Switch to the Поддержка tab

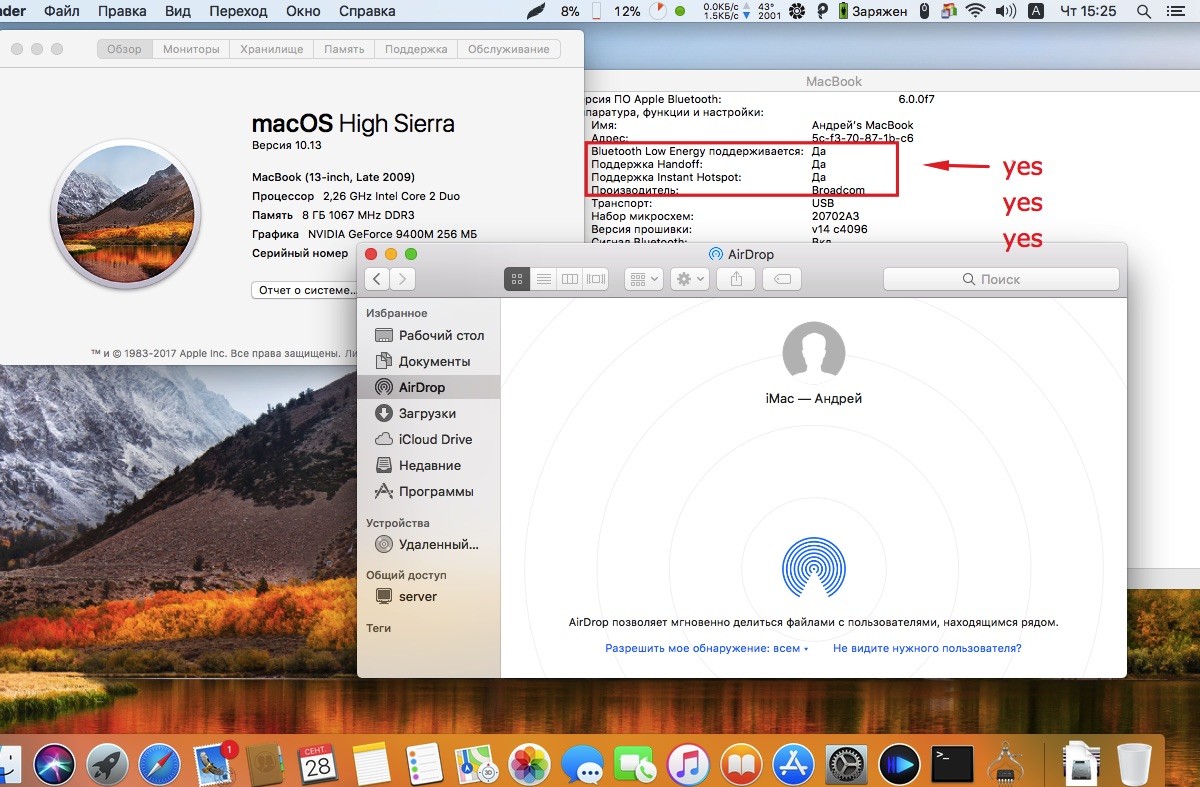(416, 49)
